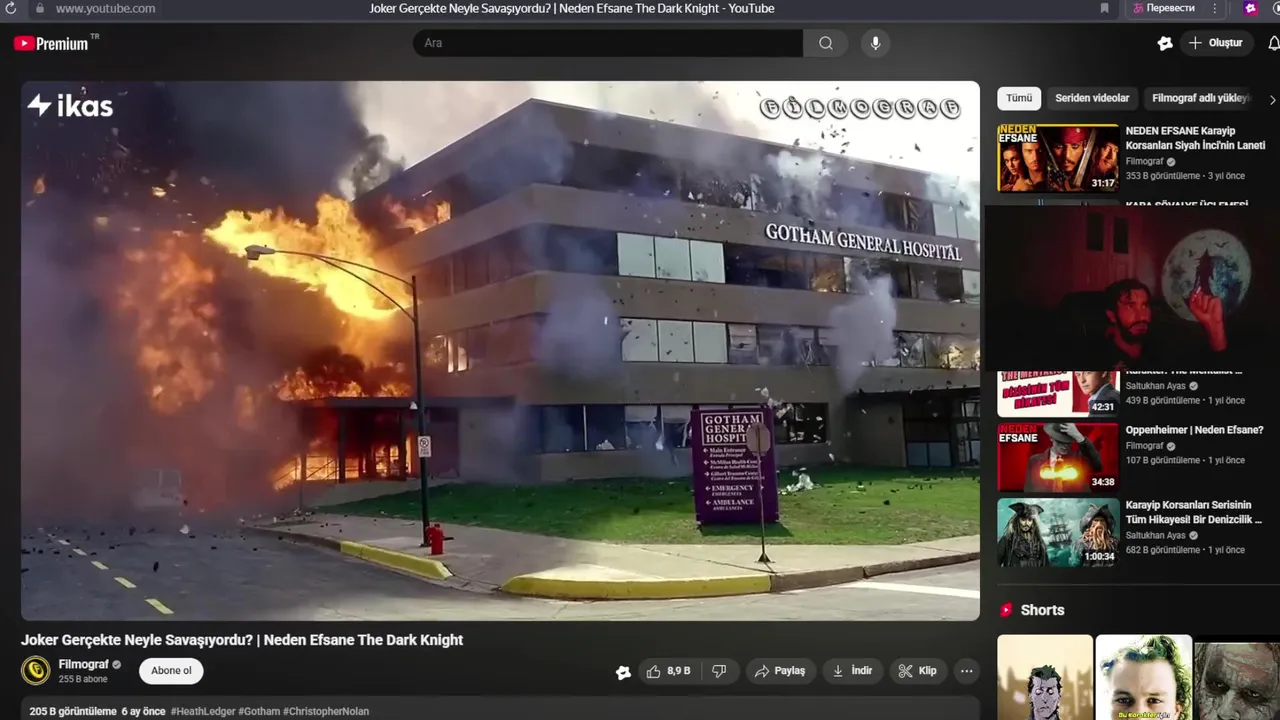Screen dimensions: 1280x720
Task: Click the Перевести translate button
Action: coord(1162,8)
